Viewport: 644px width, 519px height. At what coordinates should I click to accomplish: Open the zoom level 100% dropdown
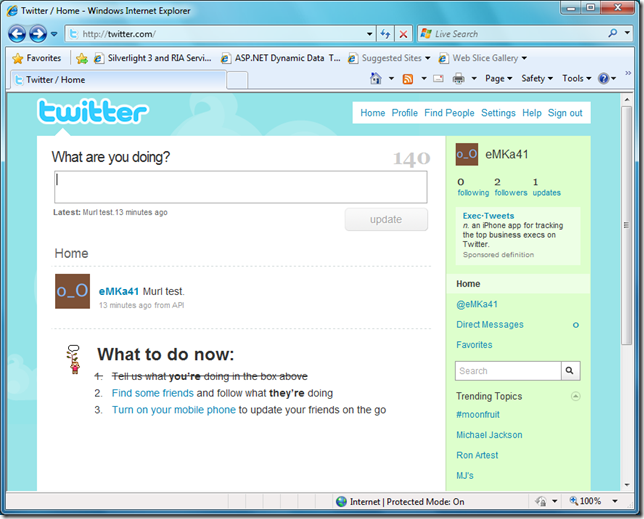click(x=614, y=501)
